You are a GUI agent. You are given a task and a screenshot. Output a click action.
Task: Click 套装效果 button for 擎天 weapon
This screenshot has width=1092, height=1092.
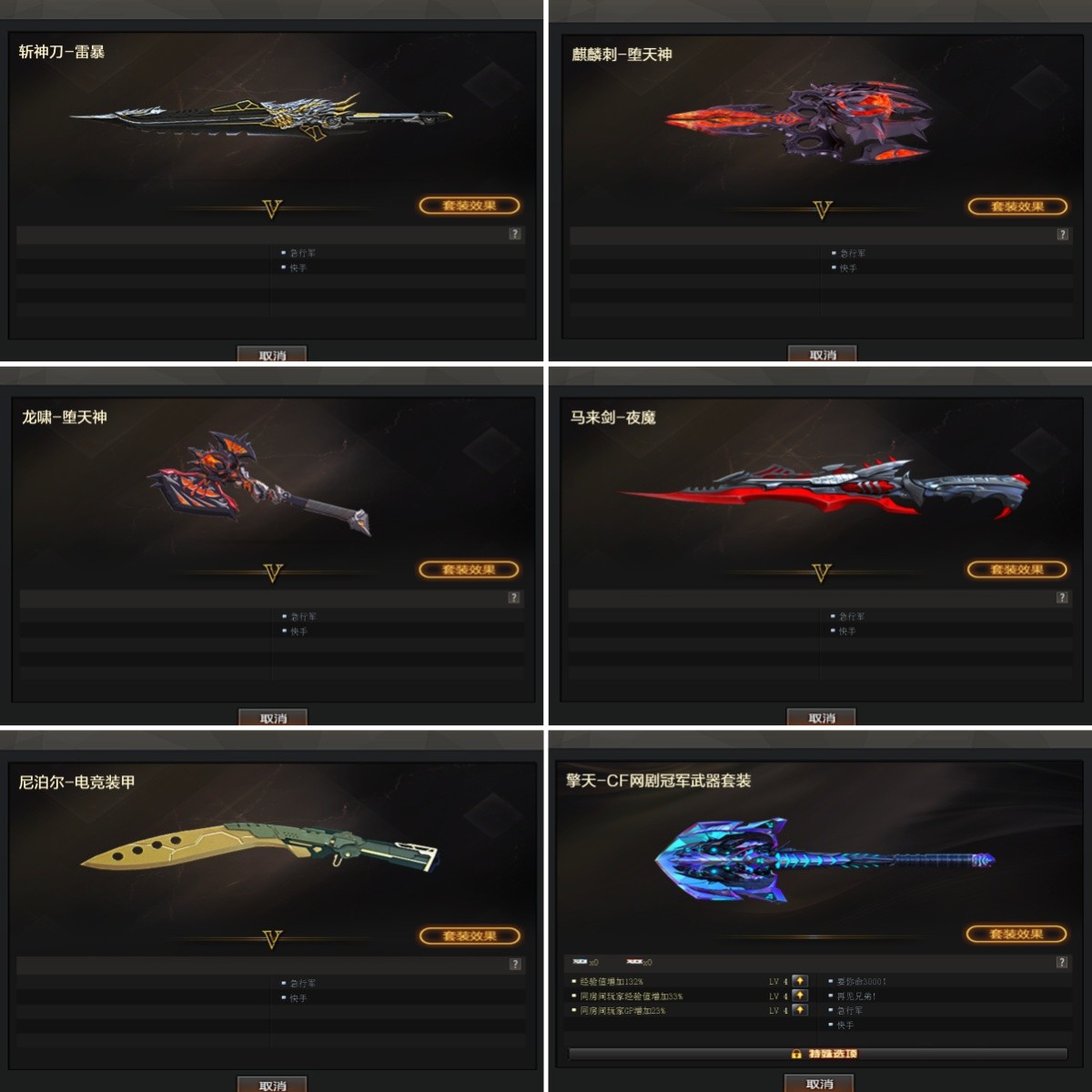coord(1016,934)
